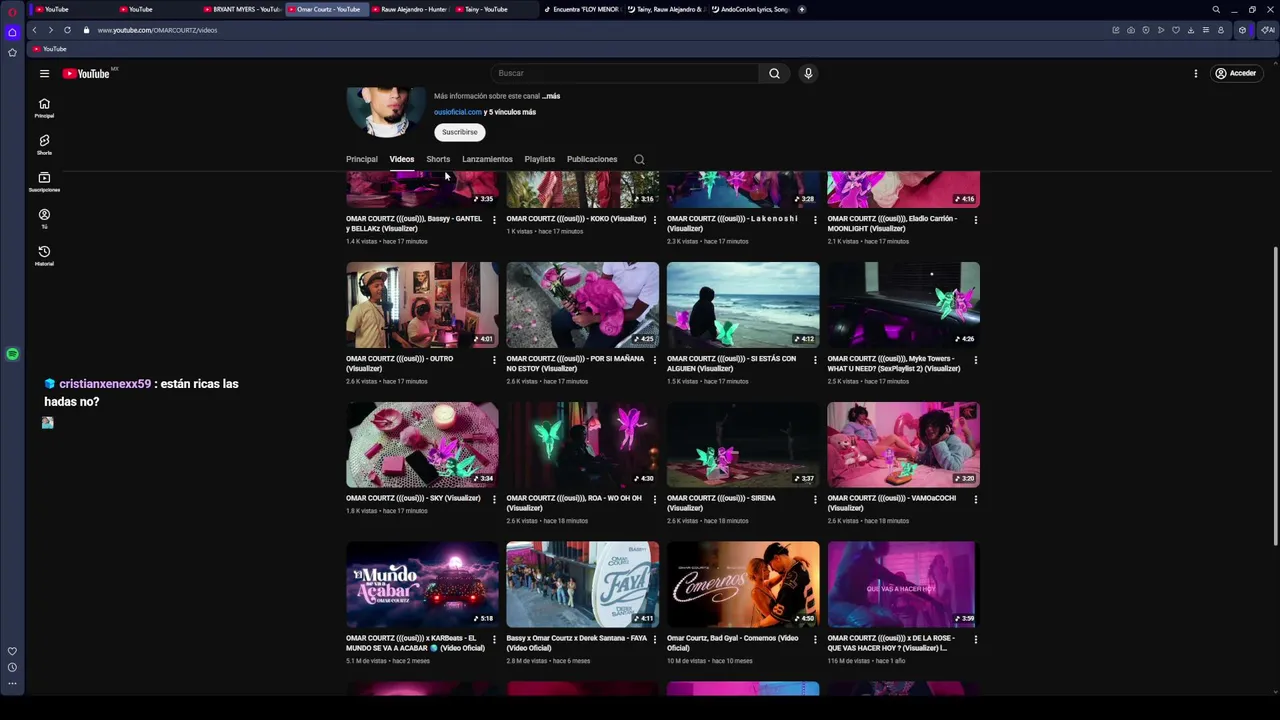Open options menu for GANTEL video
The image size is (1280, 720).
pyautogui.click(x=494, y=219)
